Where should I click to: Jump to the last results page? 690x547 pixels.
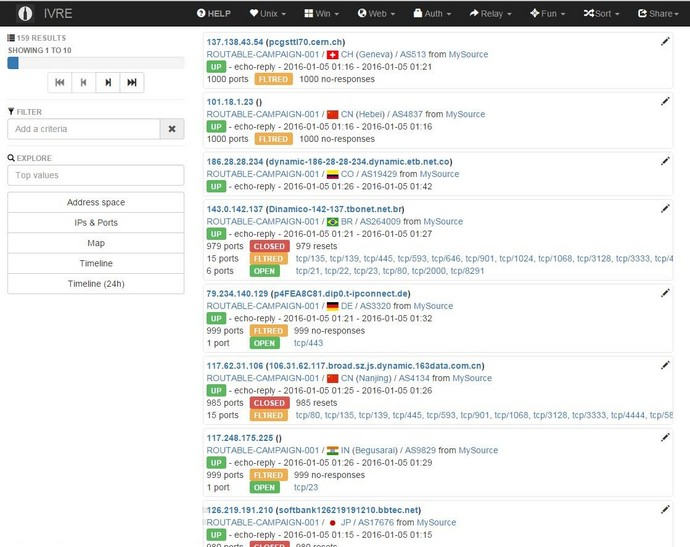(132, 82)
